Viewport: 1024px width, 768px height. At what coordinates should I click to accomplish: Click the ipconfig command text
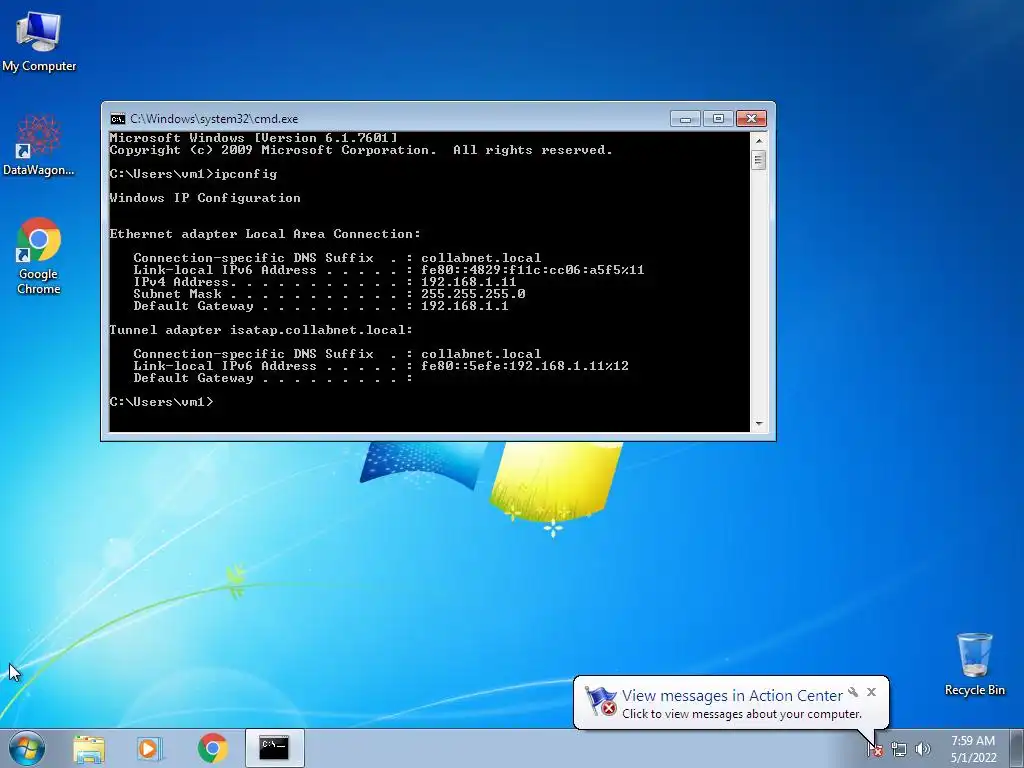point(246,174)
